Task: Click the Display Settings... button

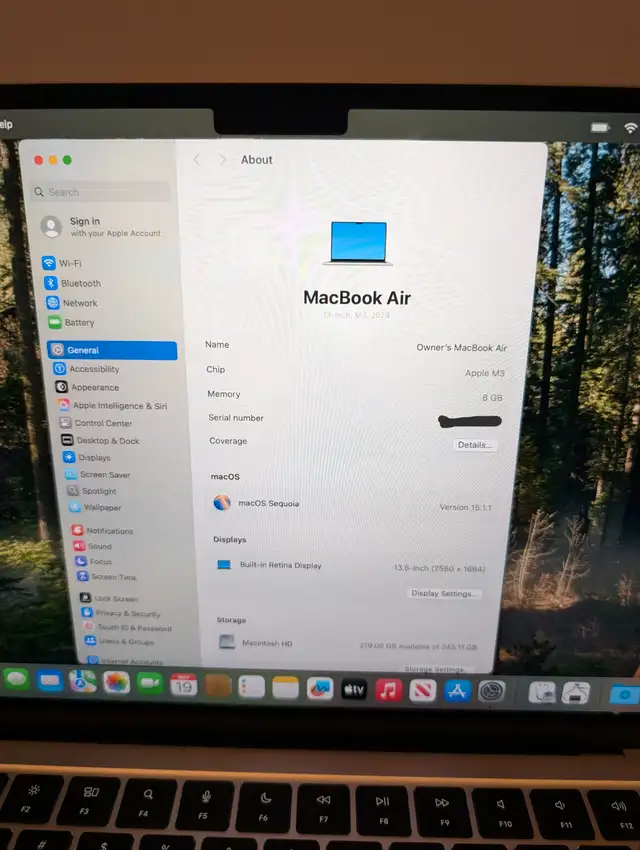Action: 443,593
